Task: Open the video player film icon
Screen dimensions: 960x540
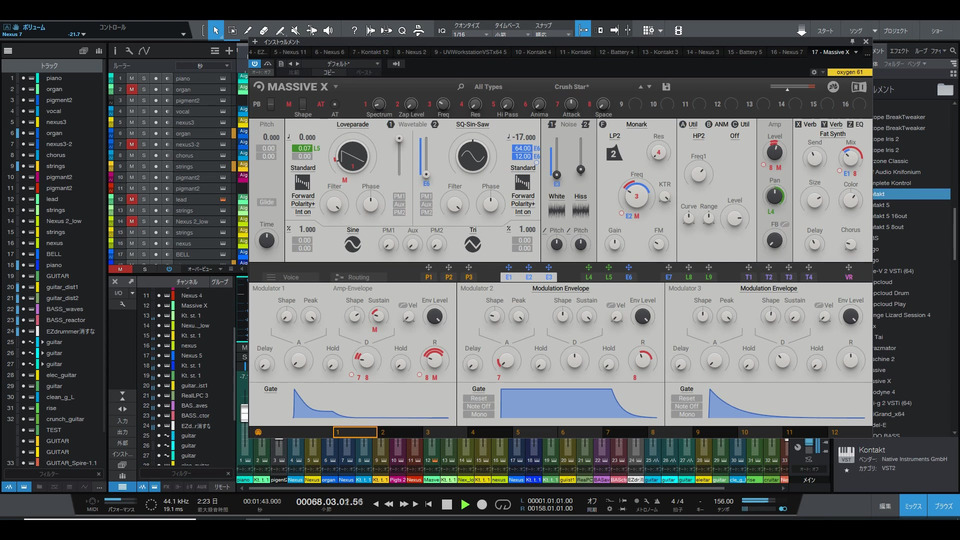Action: (x=678, y=30)
